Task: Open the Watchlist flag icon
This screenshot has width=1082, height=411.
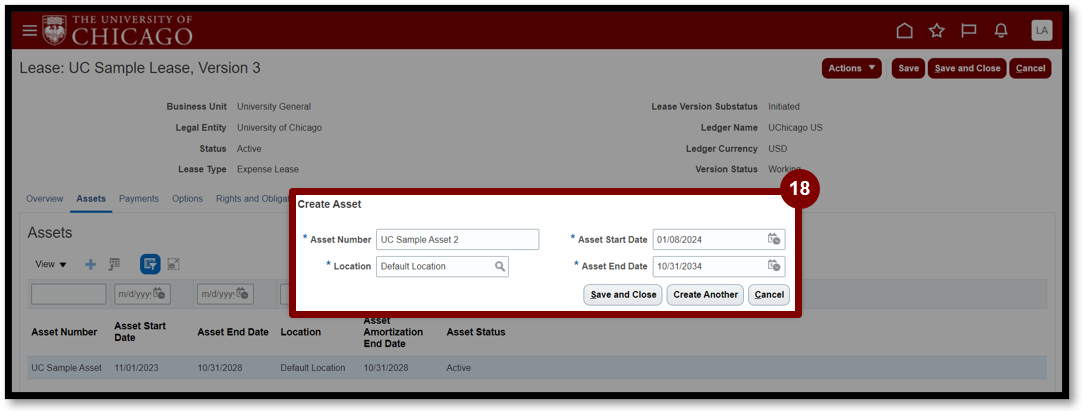Action: (969, 30)
